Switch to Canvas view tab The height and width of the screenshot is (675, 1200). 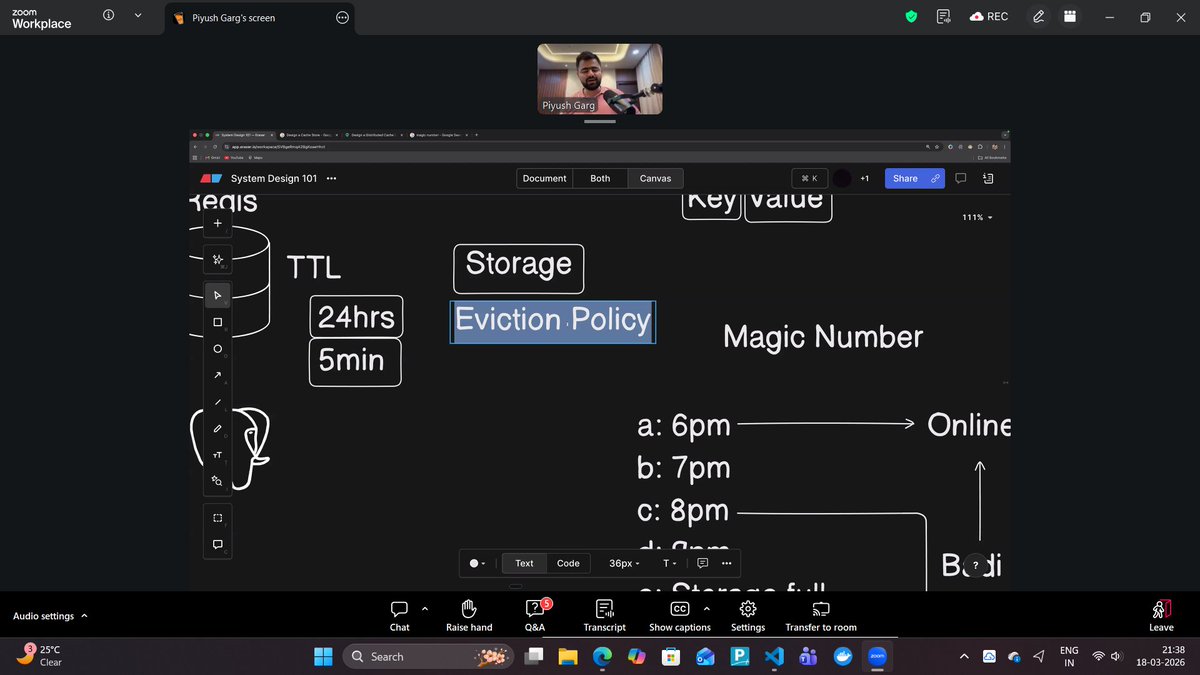pyautogui.click(x=655, y=178)
